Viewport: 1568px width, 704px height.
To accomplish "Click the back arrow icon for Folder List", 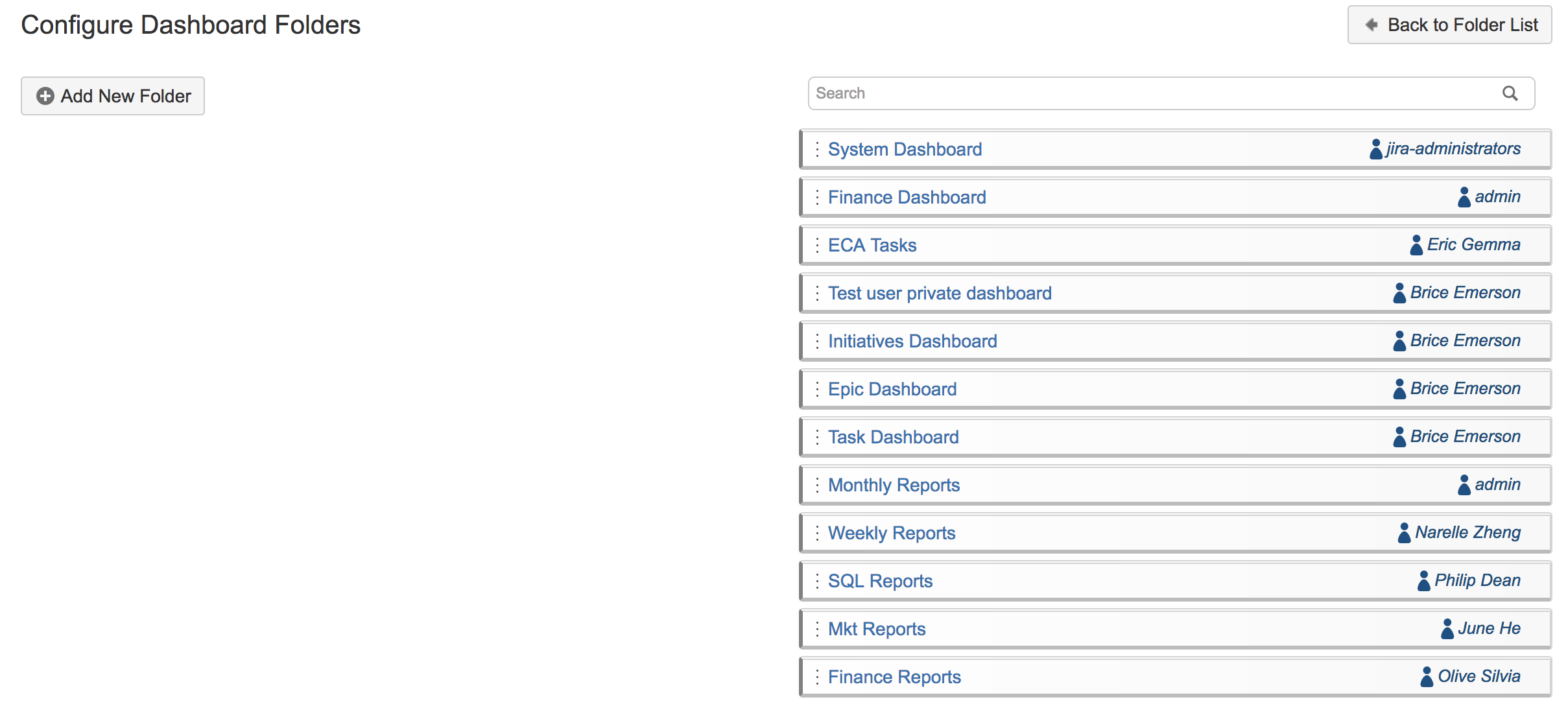I will [1371, 25].
